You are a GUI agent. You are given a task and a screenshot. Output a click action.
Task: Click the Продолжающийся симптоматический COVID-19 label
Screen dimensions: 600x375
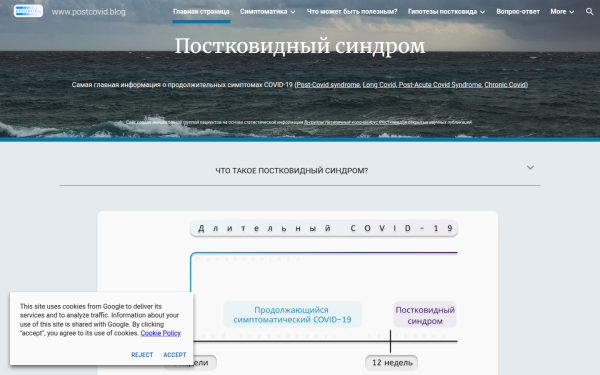click(292, 315)
